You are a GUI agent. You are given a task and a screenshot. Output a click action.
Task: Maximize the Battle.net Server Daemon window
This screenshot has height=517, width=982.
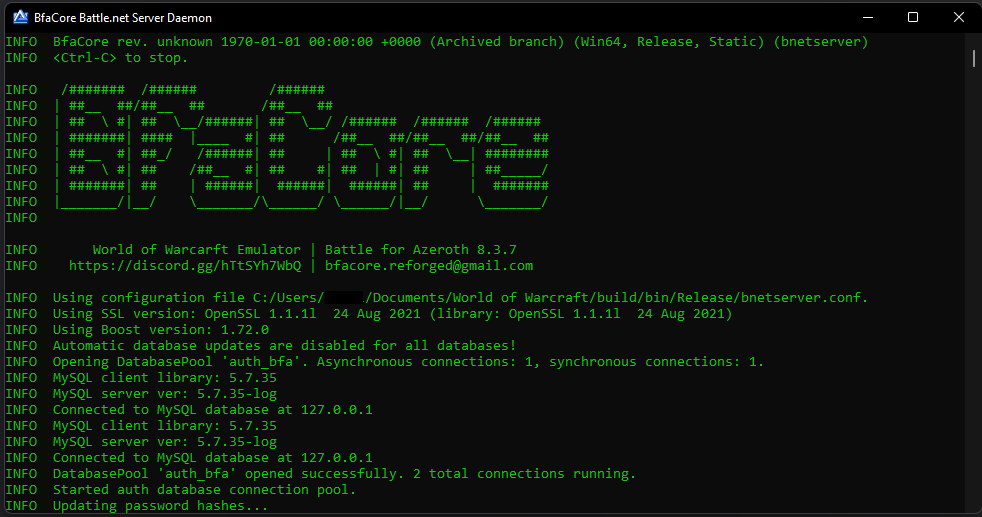[912, 18]
